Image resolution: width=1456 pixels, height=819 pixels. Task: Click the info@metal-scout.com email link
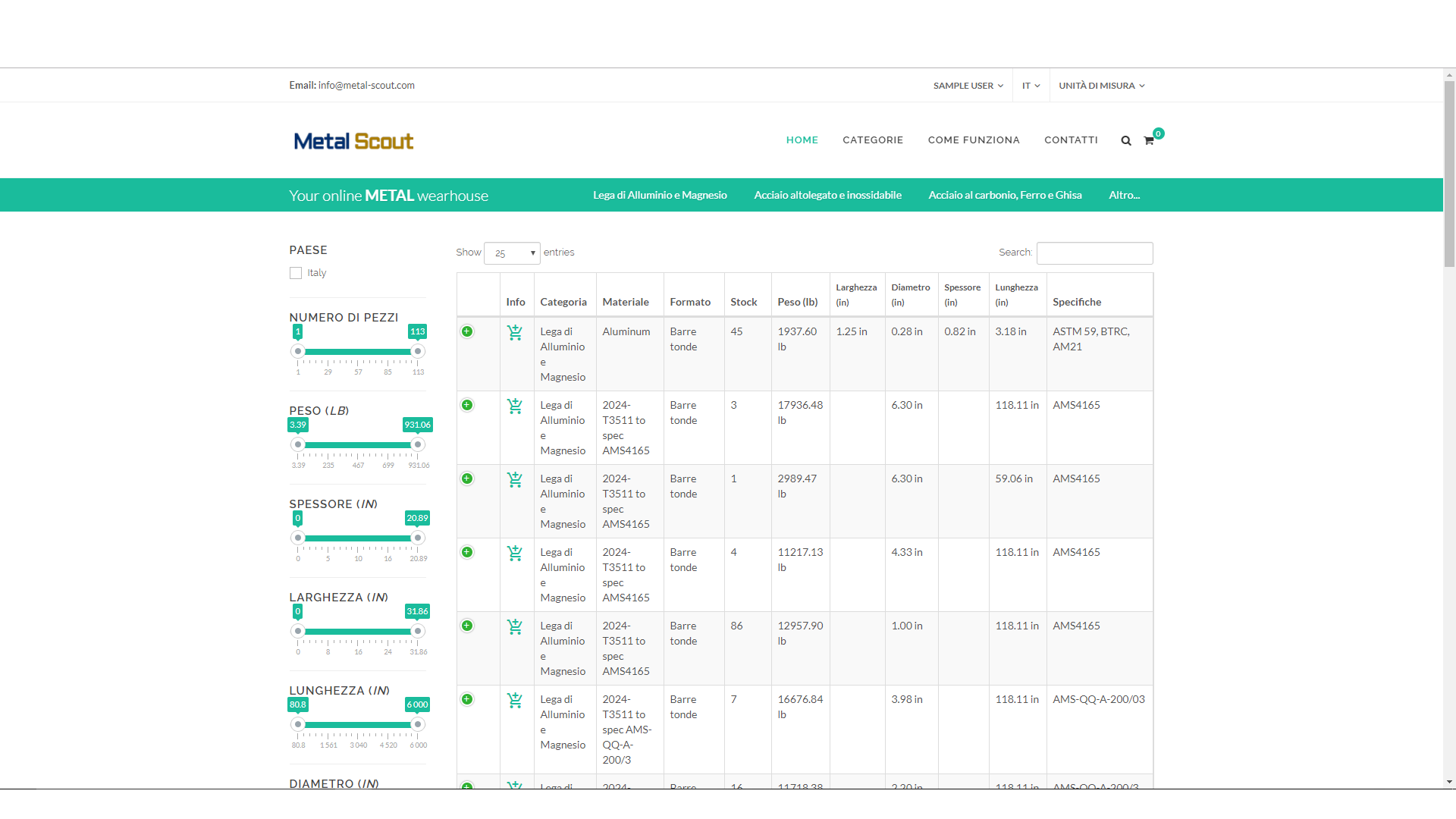[366, 86]
